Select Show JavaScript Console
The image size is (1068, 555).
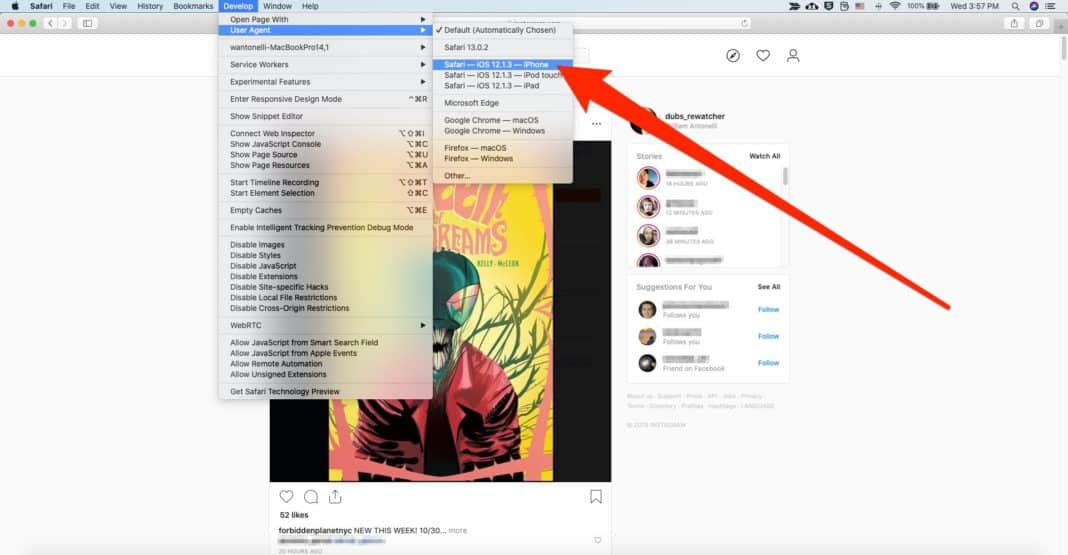click(x=326, y=144)
